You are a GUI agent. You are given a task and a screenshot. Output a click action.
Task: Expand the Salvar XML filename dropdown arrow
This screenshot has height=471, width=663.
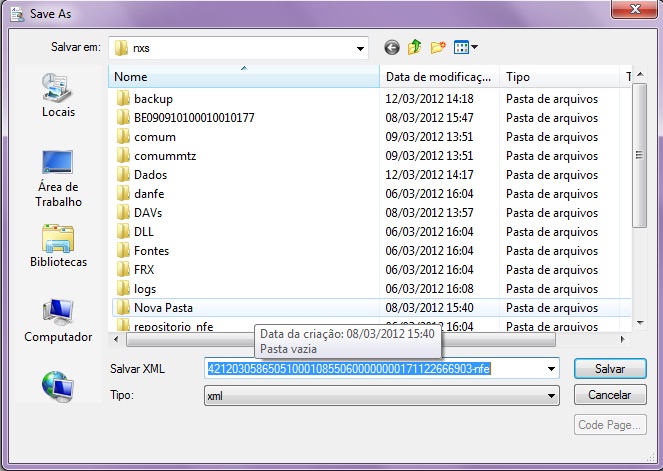[551, 369]
